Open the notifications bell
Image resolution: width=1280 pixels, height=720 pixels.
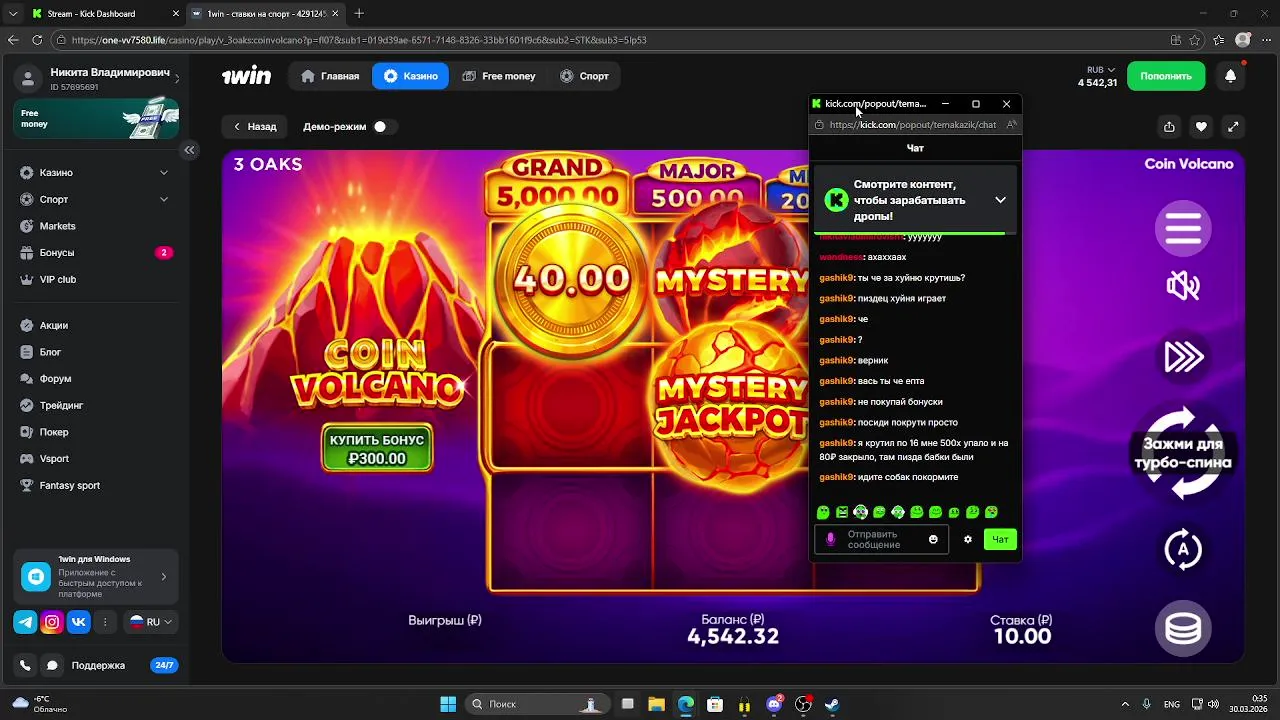coord(1231,76)
